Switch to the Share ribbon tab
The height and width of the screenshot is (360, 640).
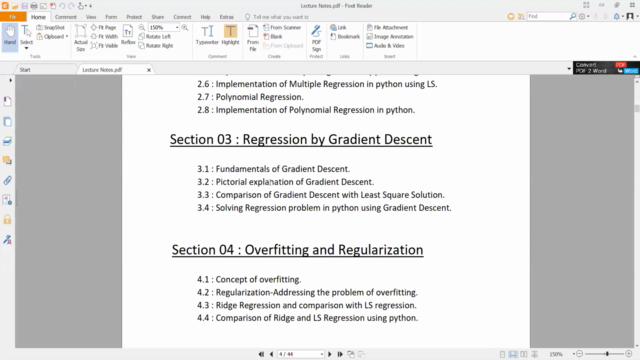pyautogui.click(x=158, y=17)
